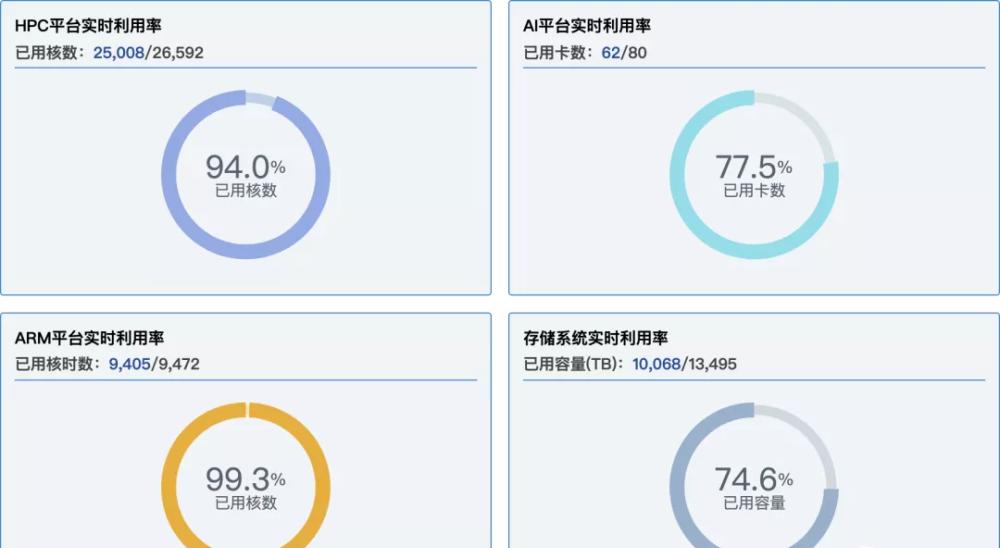Click the storage total value 13,495
This screenshot has height=548, width=1000.
(712, 364)
